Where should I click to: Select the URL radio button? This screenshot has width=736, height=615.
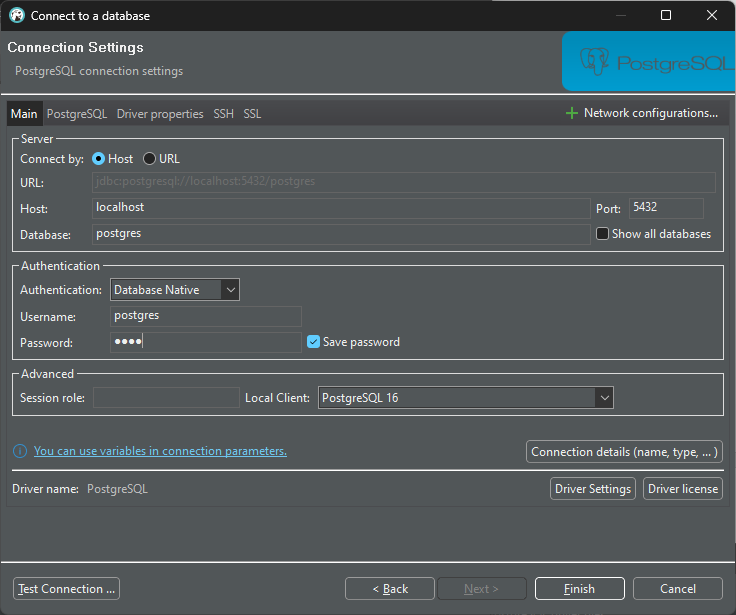tap(149, 159)
